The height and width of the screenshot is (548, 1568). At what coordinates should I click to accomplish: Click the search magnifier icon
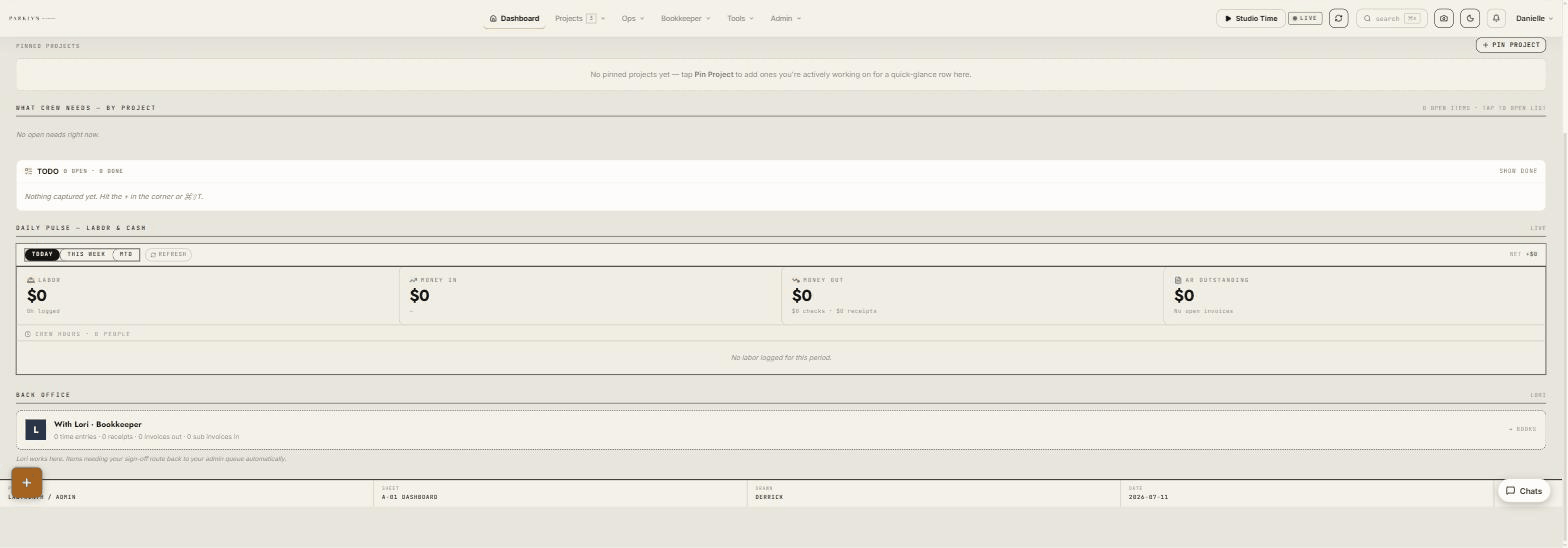1367,18
